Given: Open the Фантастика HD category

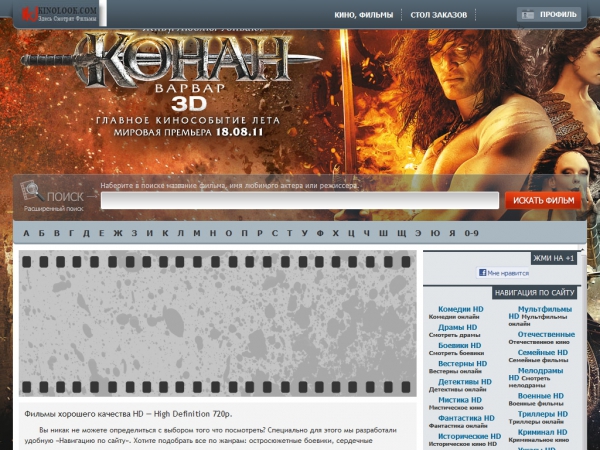Looking at the screenshot, I should point(466,418).
